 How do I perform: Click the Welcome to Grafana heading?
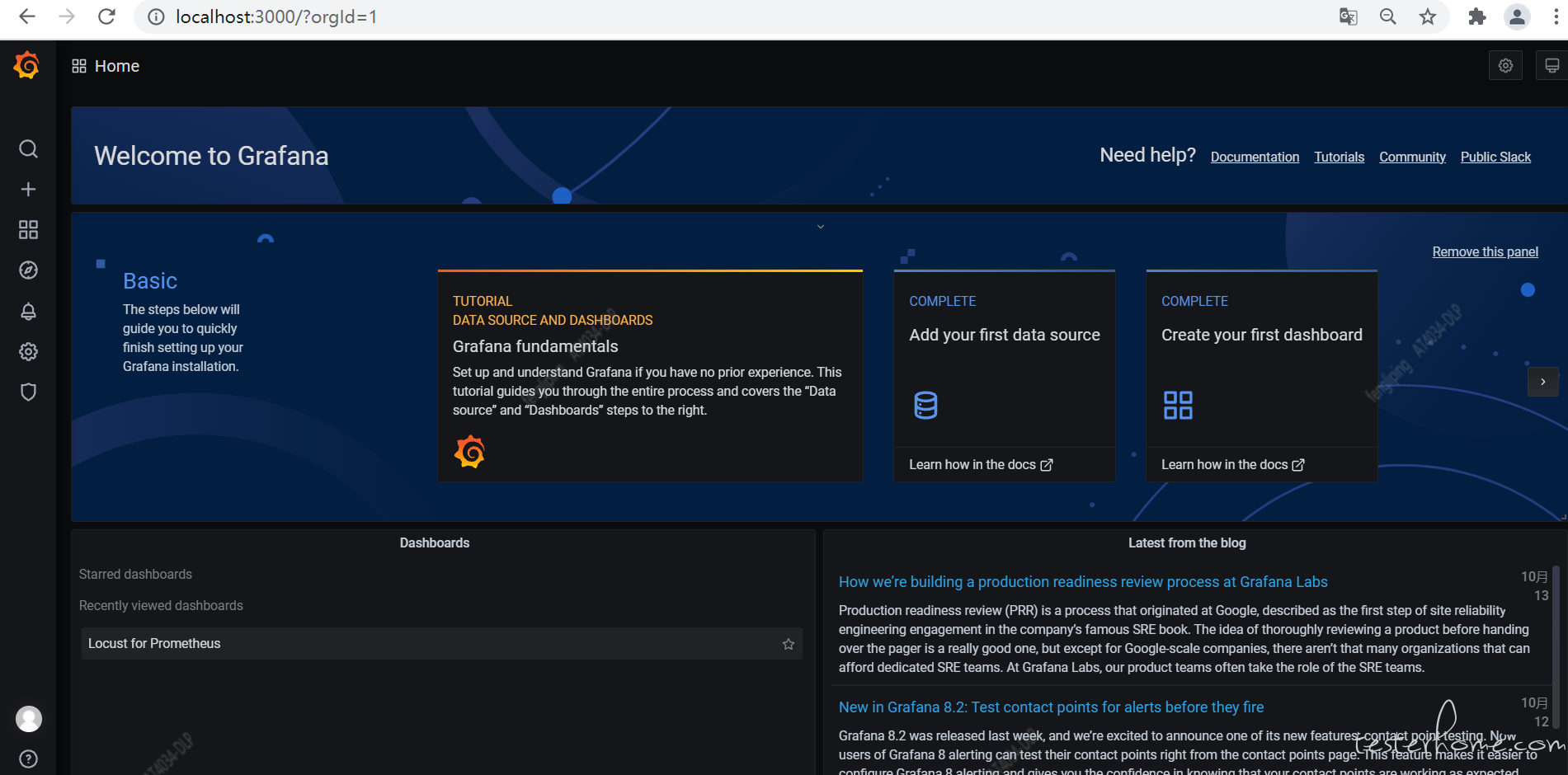211,156
